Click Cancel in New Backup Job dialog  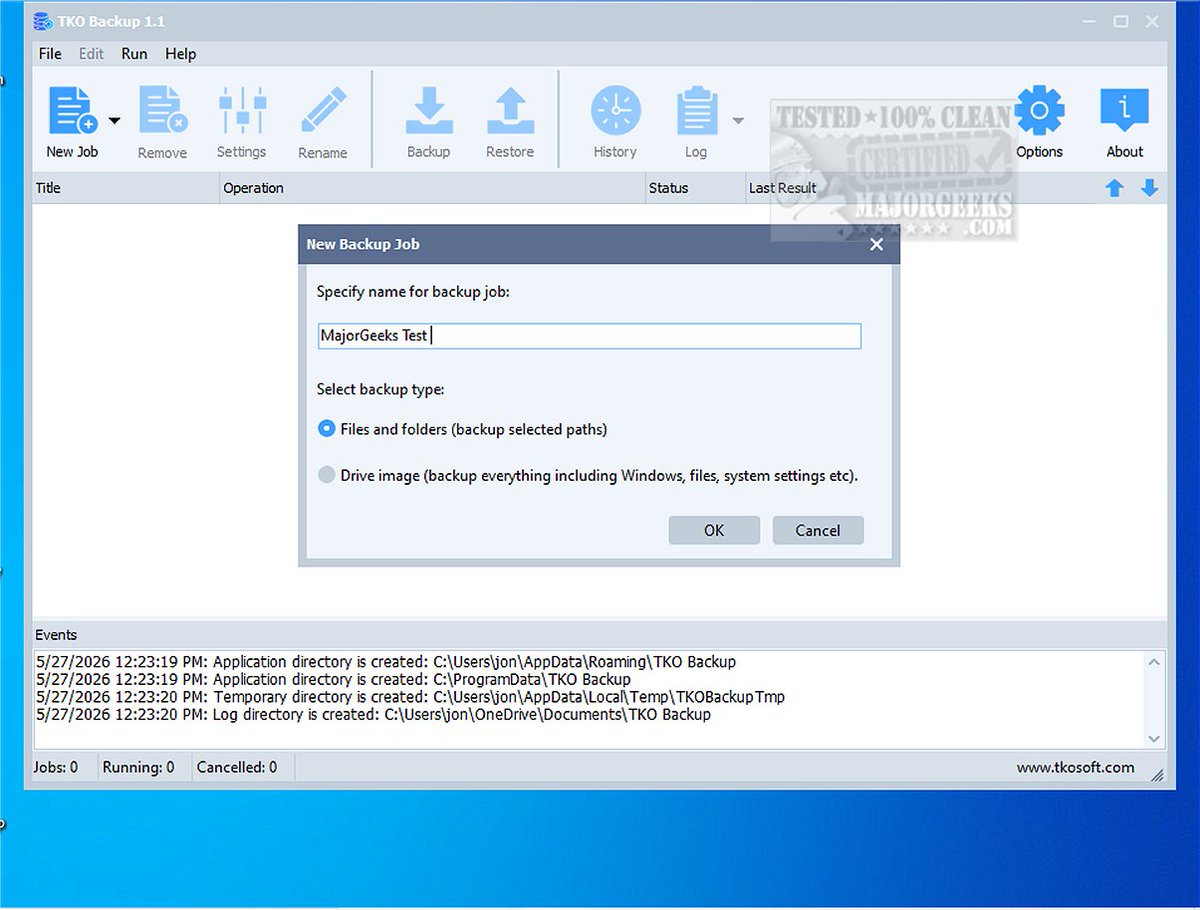click(x=818, y=530)
